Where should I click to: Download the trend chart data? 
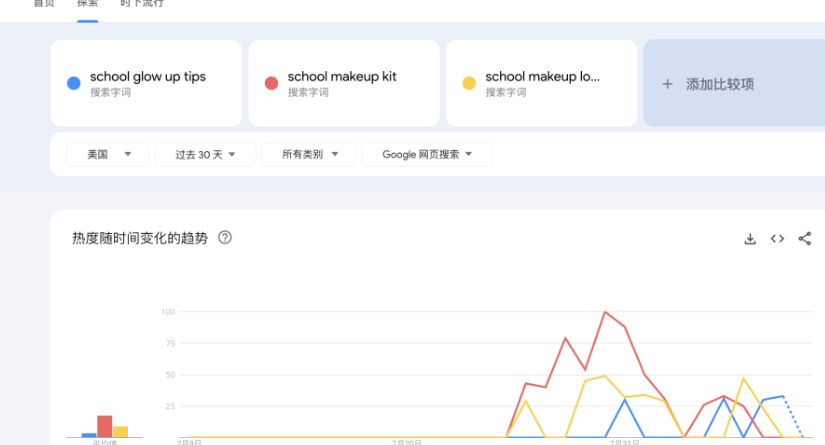750,238
